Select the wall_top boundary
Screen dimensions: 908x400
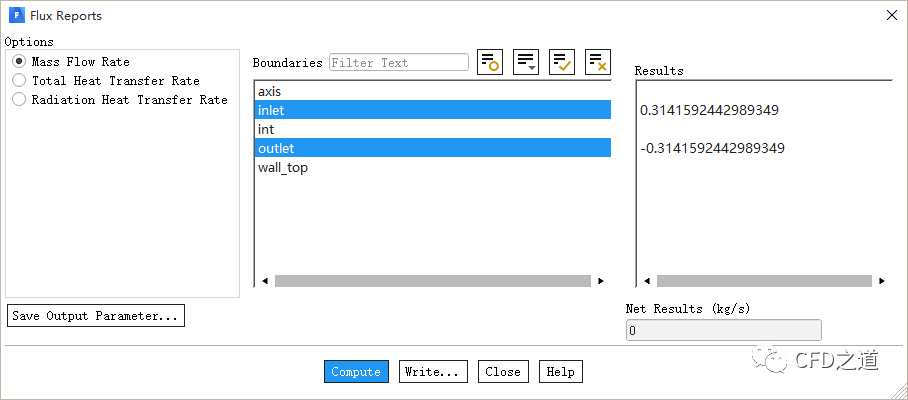click(283, 168)
